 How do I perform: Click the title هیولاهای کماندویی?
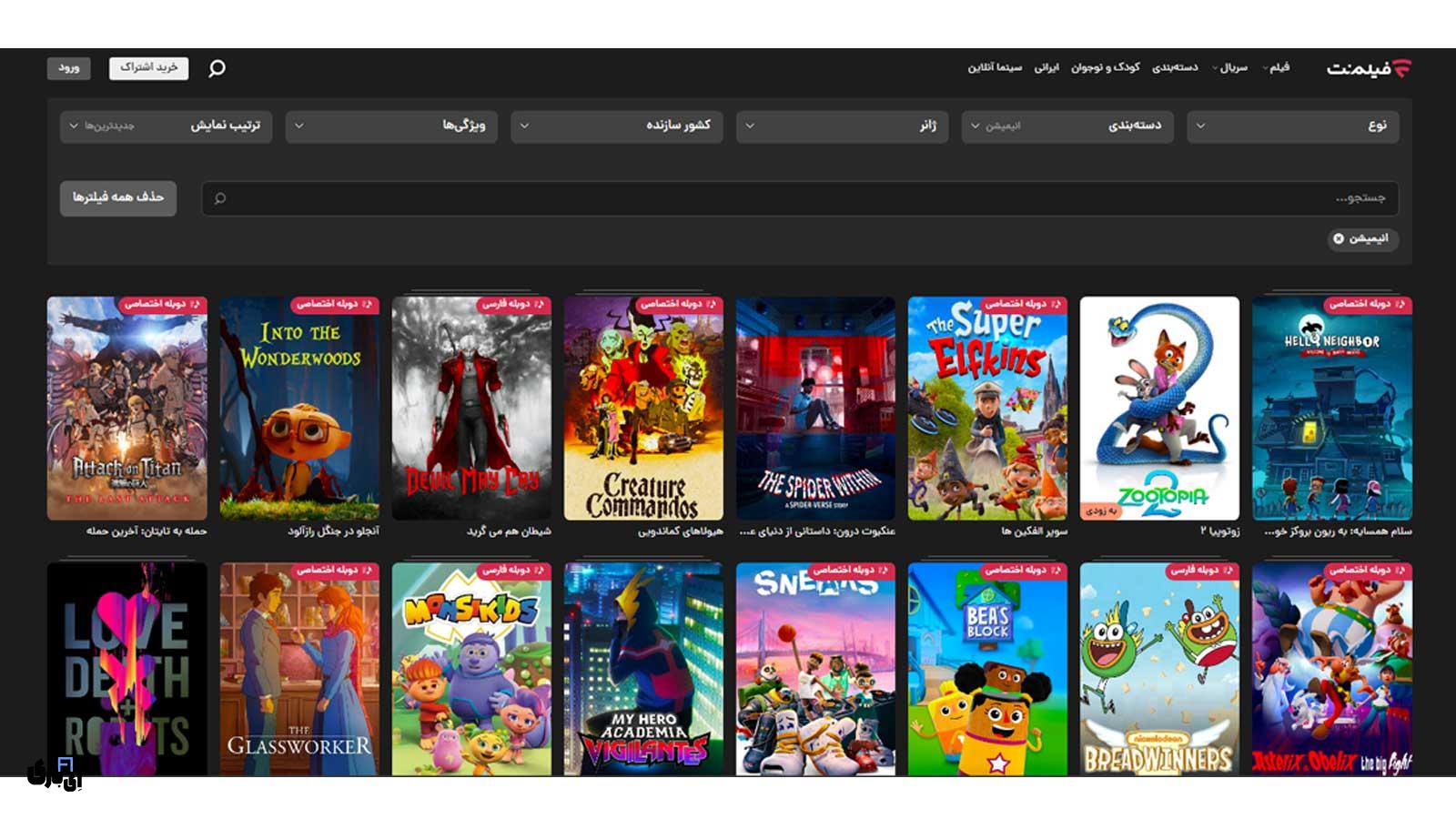point(681,531)
